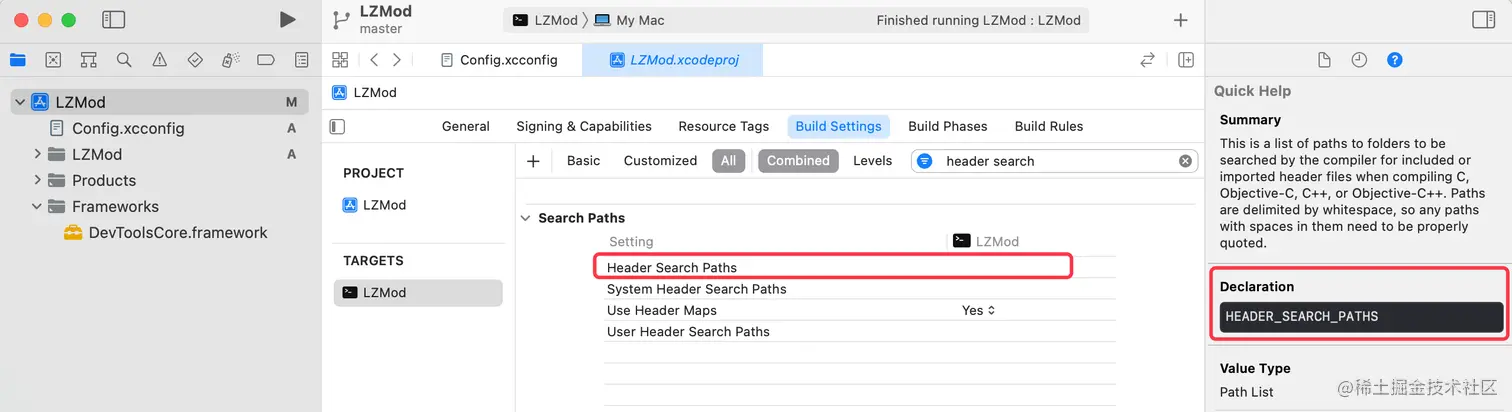Screen dimensions: 1512x412
Task: Toggle the left navigator sidebar
Action: click(113, 20)
